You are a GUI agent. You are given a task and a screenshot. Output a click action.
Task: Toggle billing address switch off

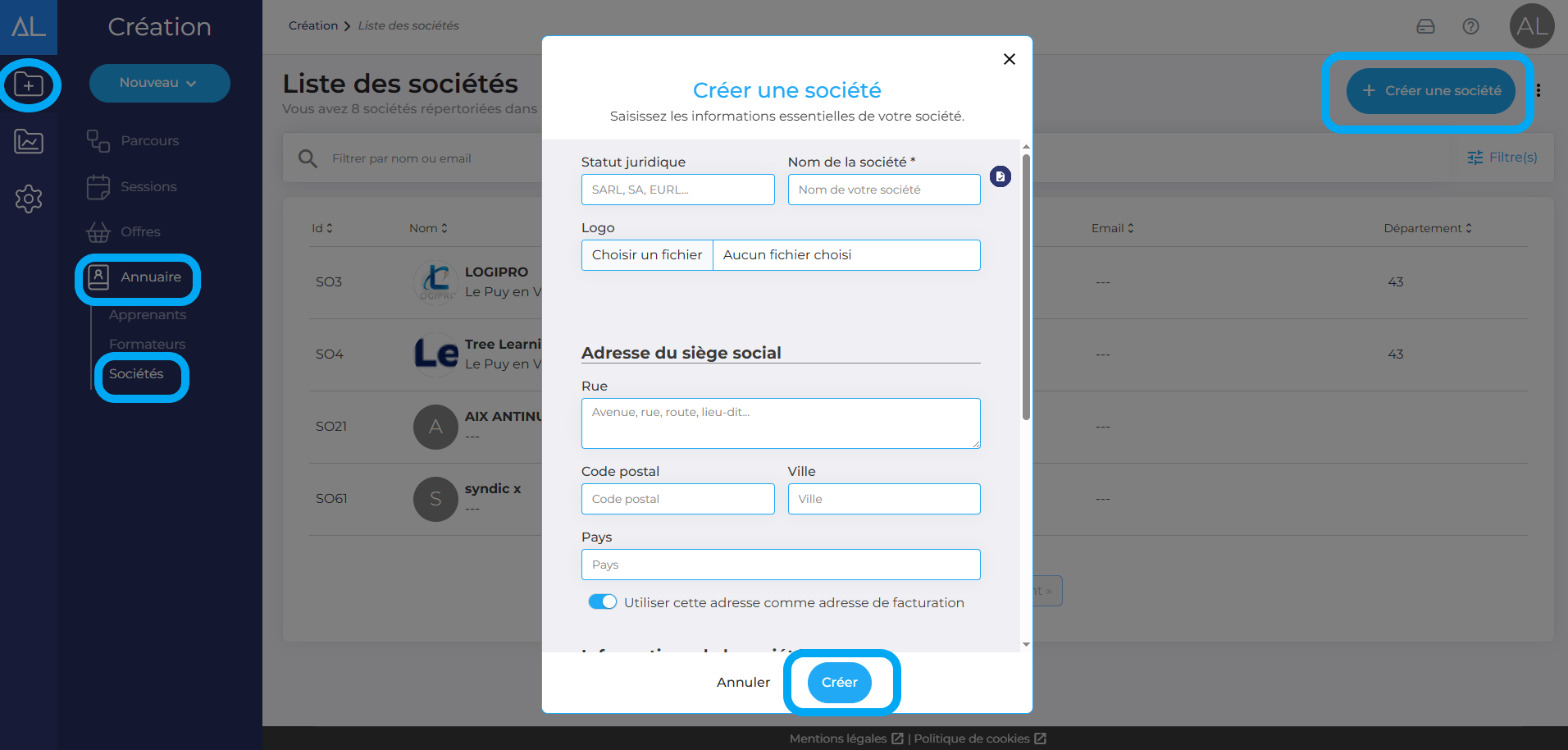(602, 602)
